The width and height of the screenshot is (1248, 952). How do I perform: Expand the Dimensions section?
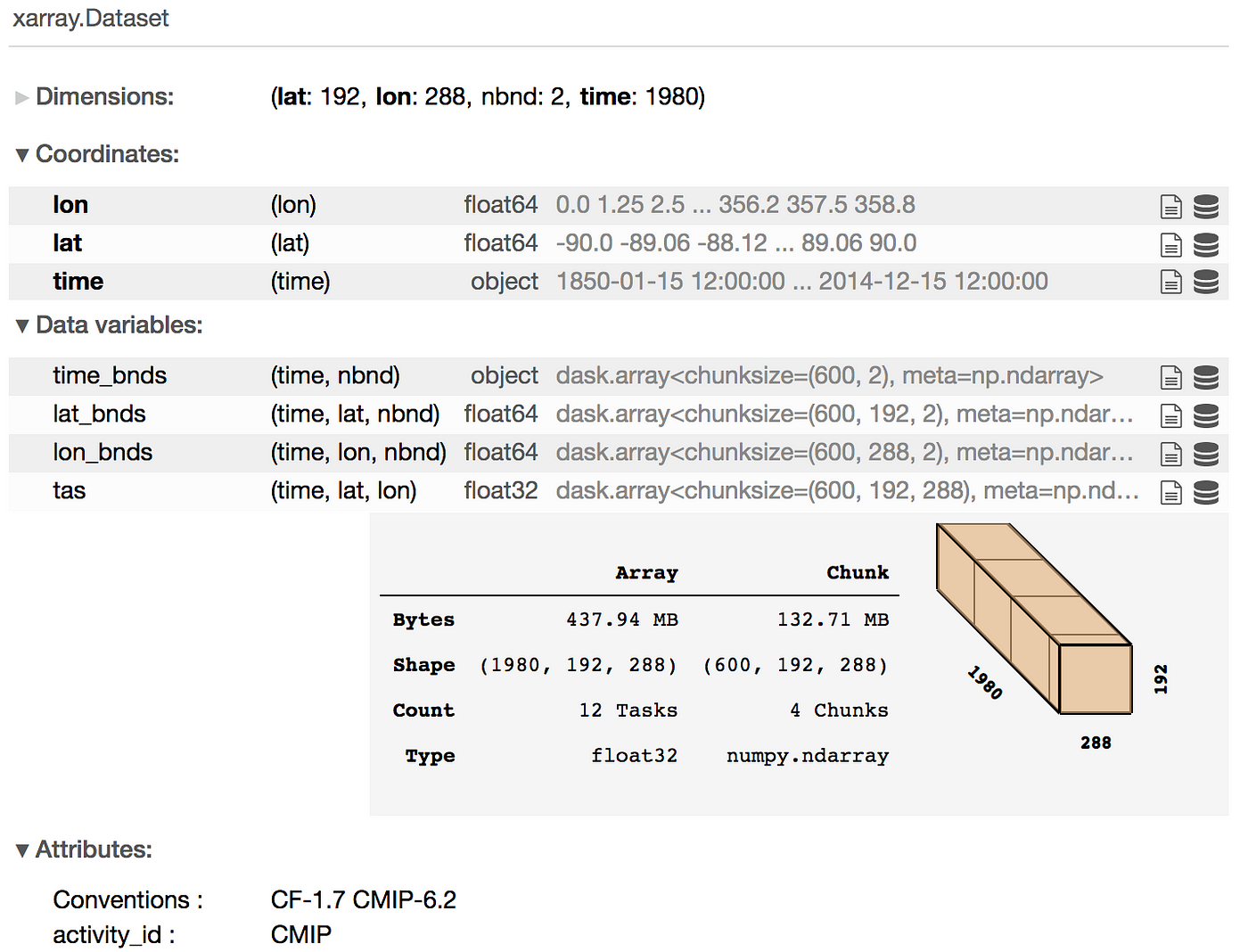pyautogui.click(x=95, y=96)
